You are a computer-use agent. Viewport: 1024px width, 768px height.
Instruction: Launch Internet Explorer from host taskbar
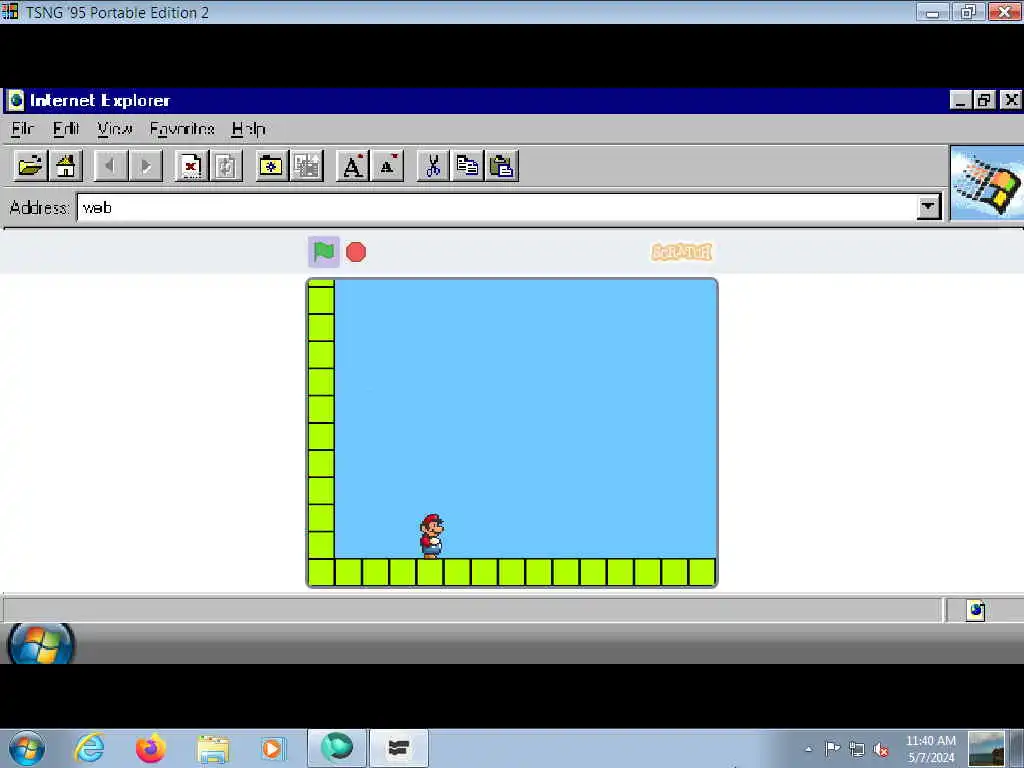(89, 748)
